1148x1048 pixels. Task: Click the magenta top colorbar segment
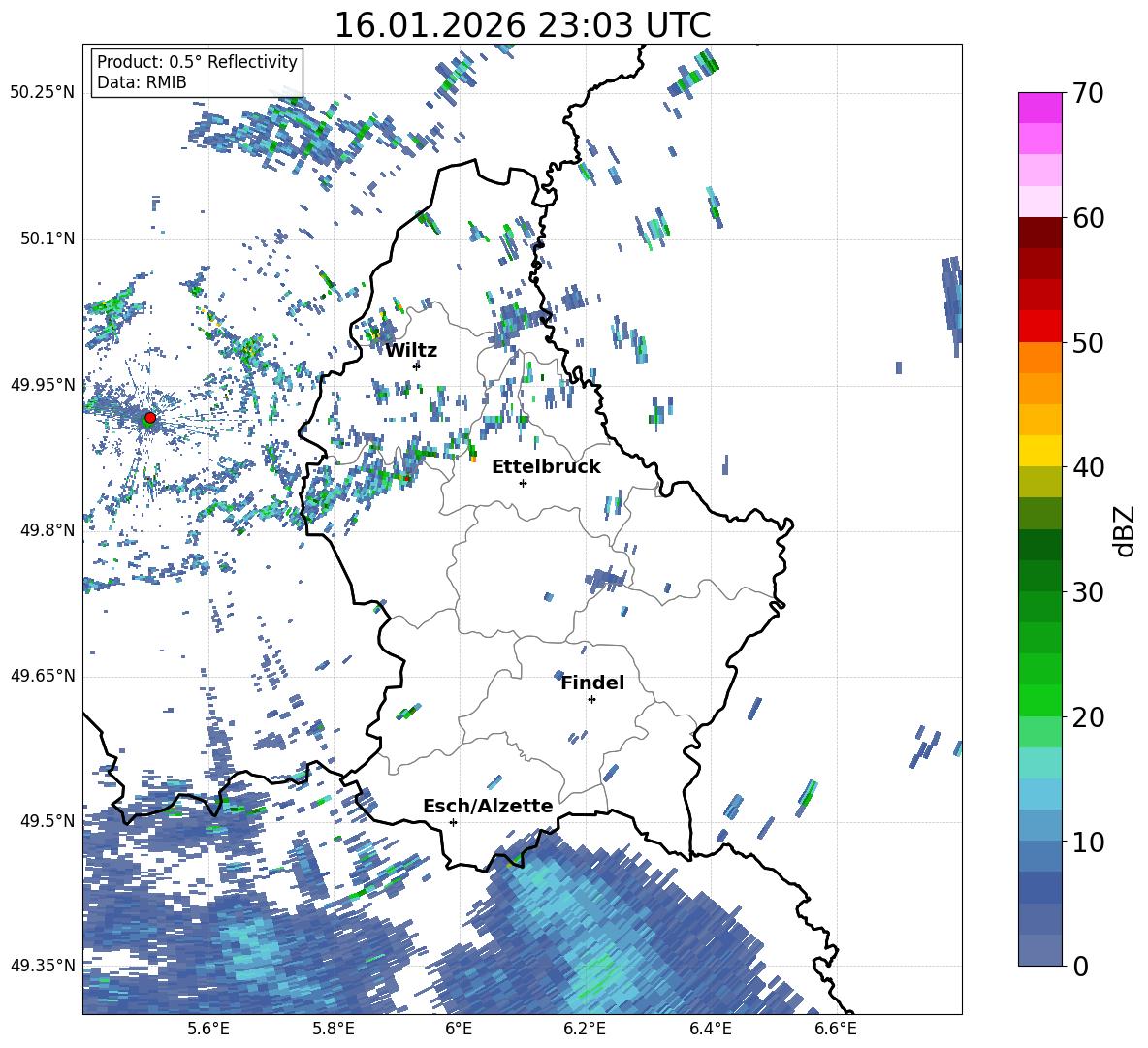pyautogui.click(x=1039, y=108)
